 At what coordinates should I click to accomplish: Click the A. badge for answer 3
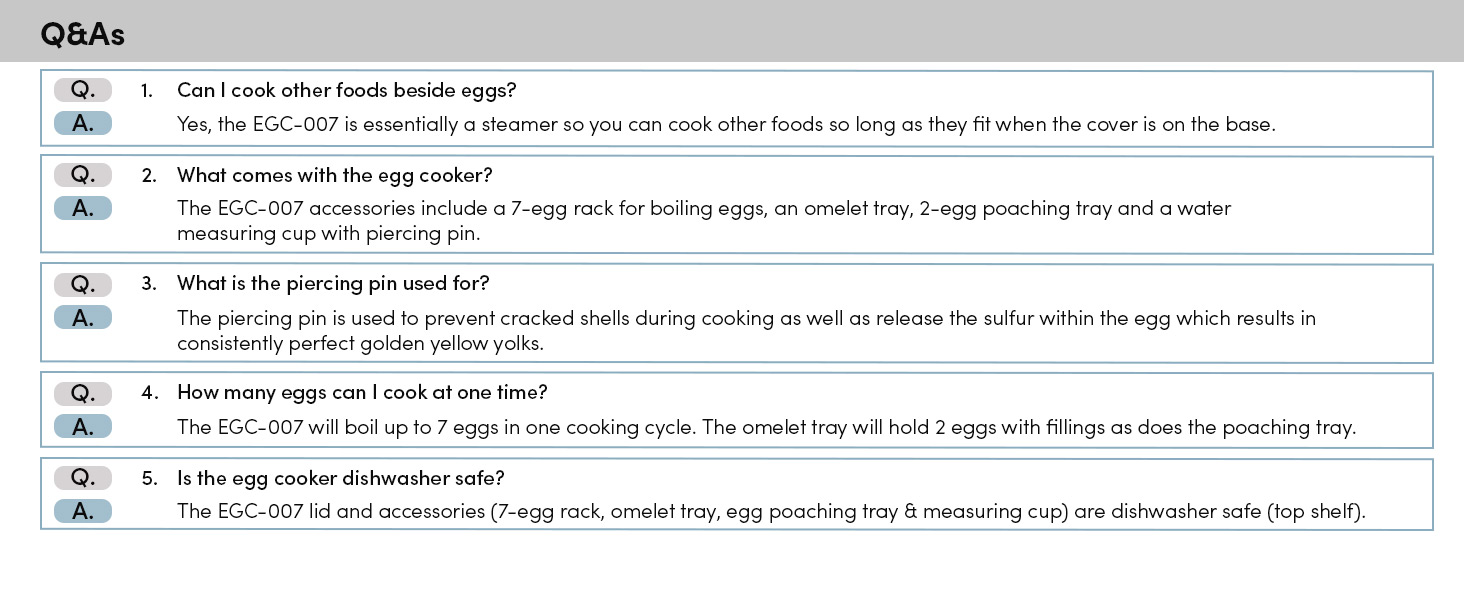[83, 317]
